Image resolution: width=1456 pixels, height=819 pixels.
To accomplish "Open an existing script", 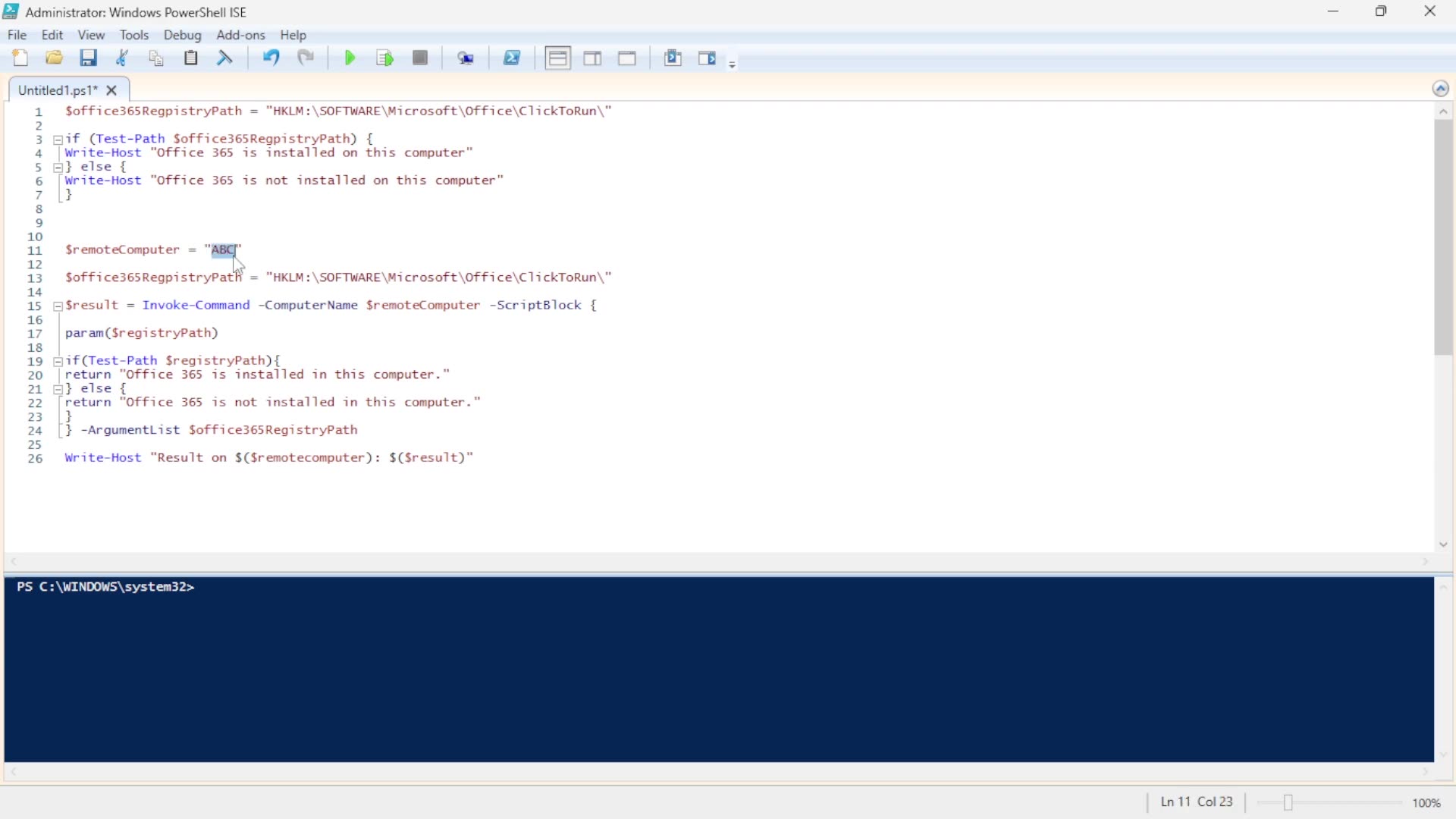I will (53, 58).
